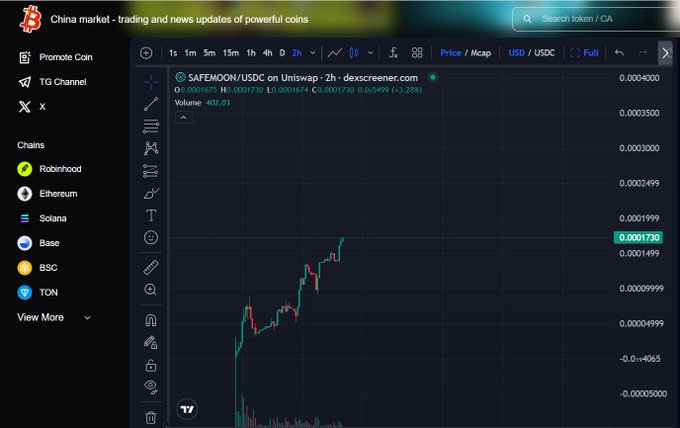Select the candlestick chart style icon

(x=354, y=53)
